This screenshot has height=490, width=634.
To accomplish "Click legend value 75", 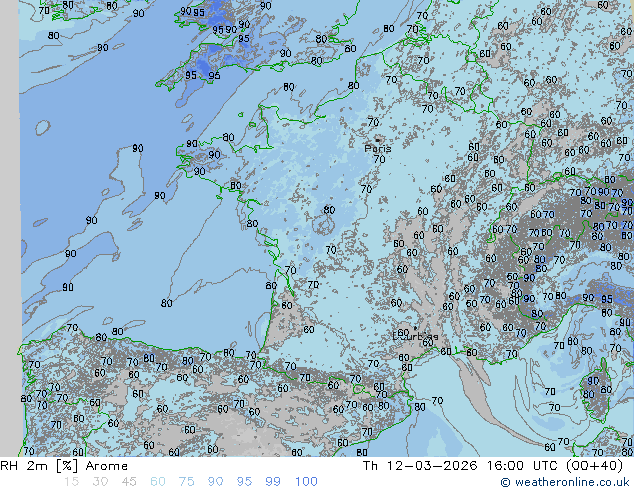I will click(x=186, y=482).
